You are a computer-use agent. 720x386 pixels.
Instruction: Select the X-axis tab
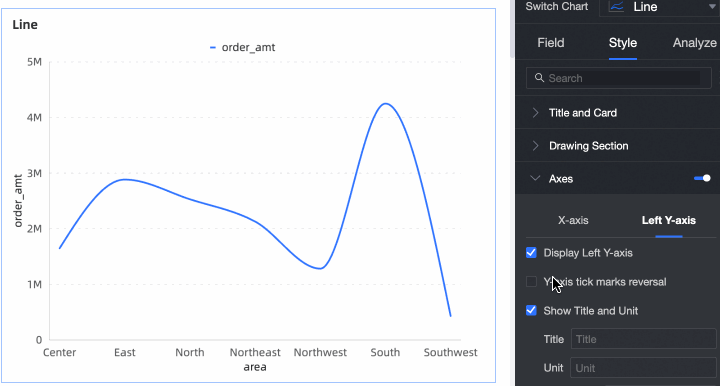point(573,220)
